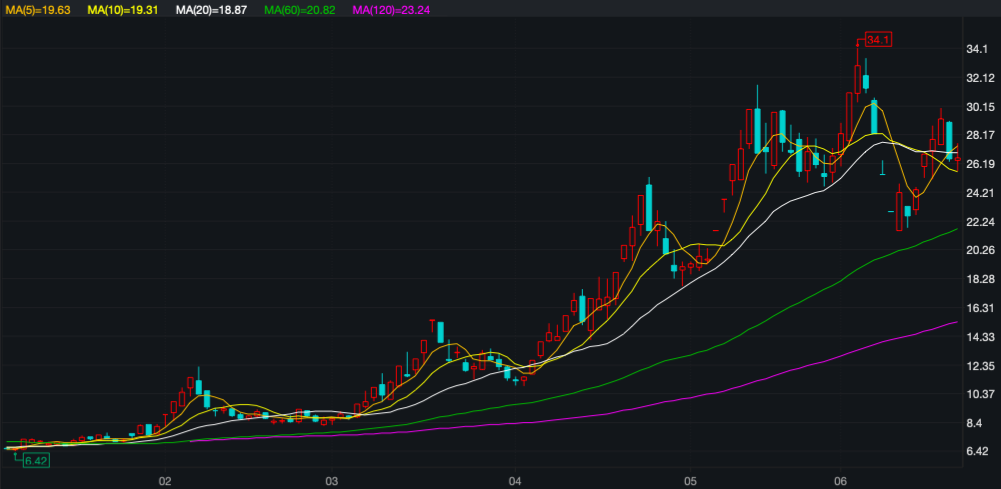Screen dimensions: 1001x489
Task: Click the 04 month label on date axis
Action: [514, 479]
